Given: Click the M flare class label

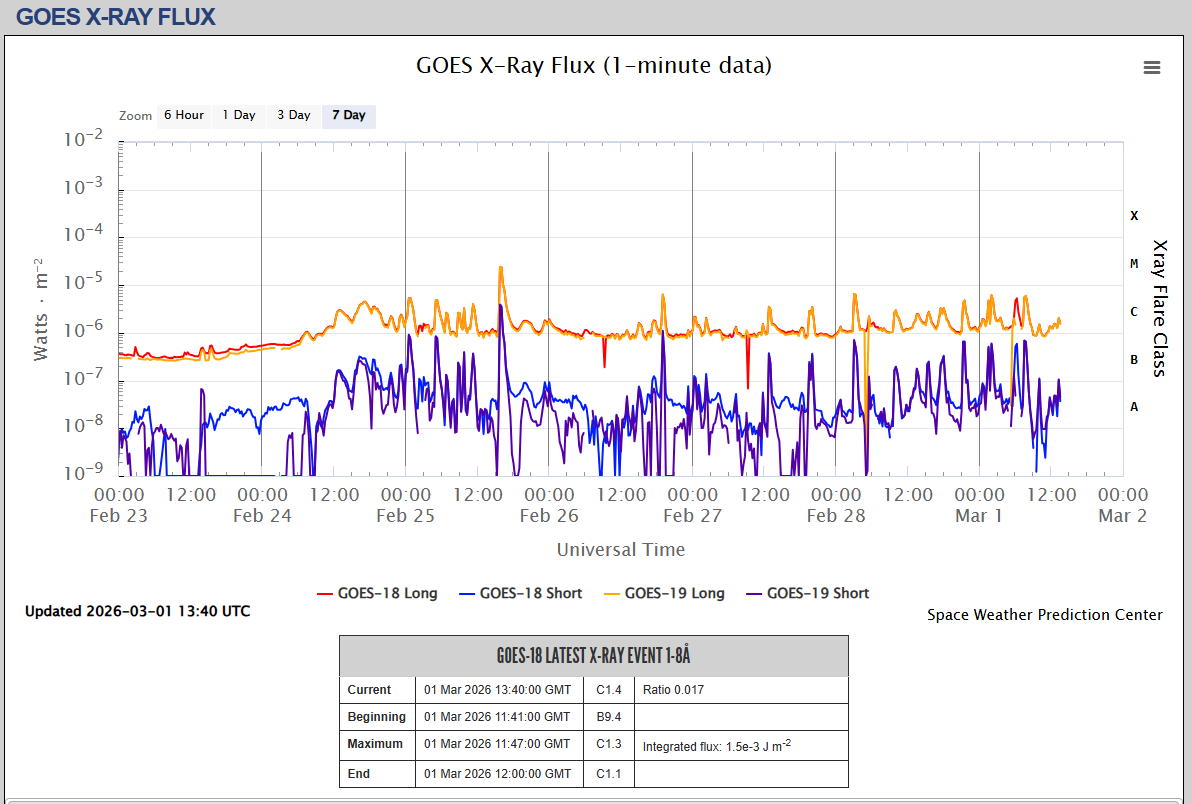Looking at the screenshot, I should [1134, 264].
